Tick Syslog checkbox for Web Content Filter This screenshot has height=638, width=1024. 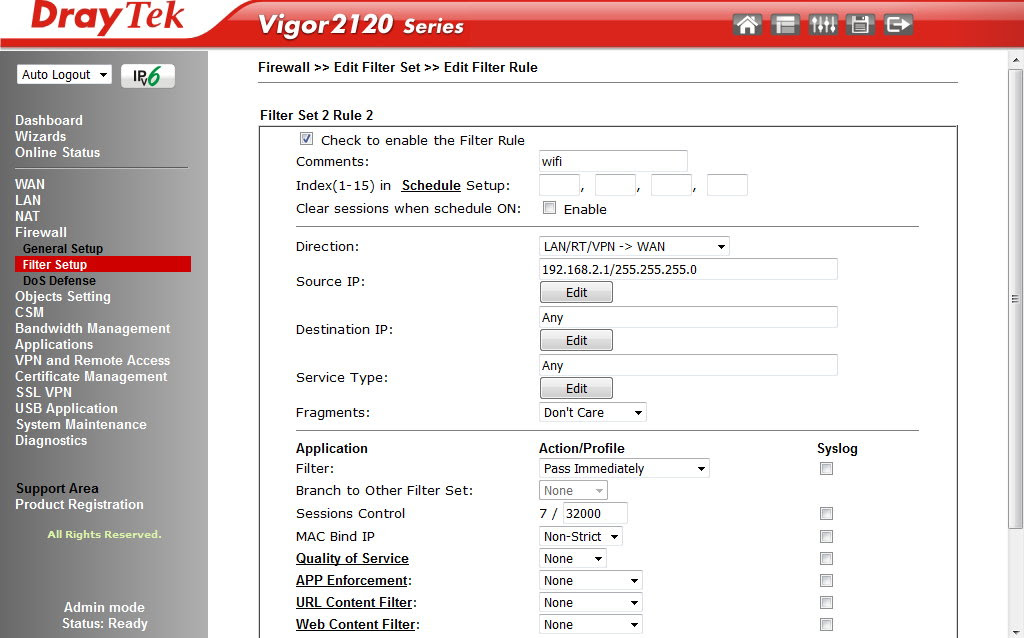826,624
